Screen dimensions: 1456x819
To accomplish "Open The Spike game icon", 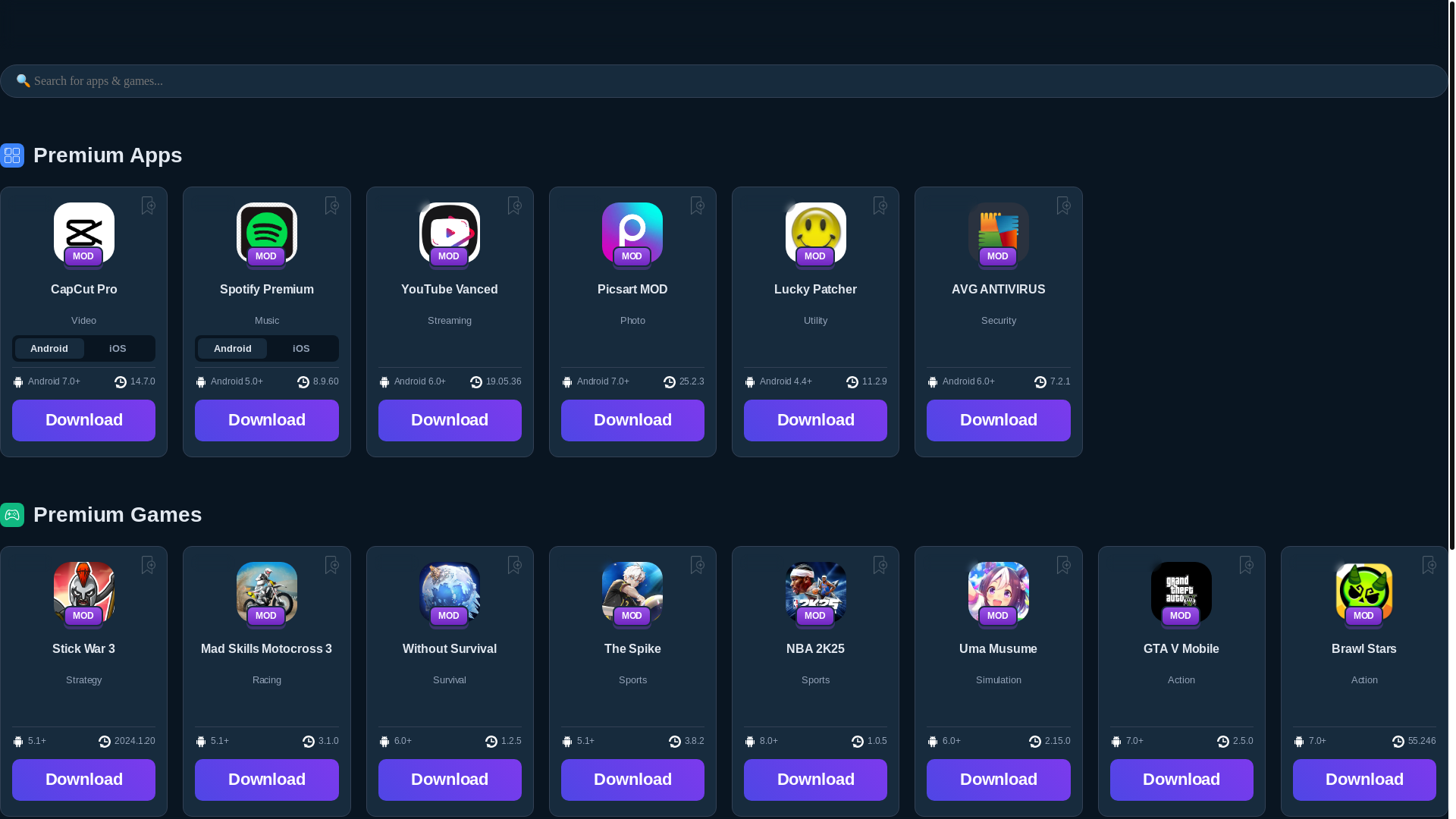I will (x=632, y=592).
